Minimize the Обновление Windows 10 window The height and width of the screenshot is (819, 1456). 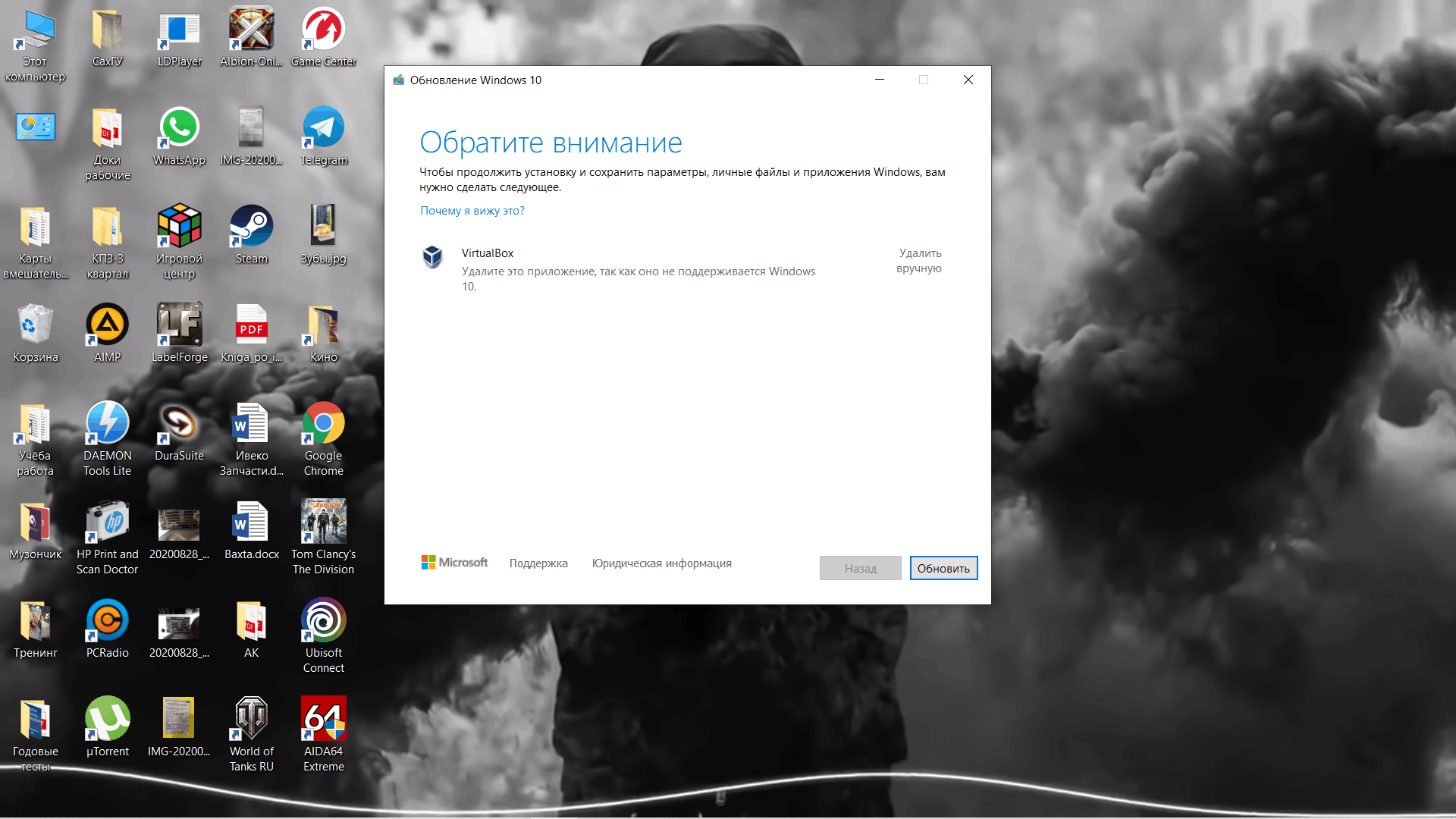(880, 80)
